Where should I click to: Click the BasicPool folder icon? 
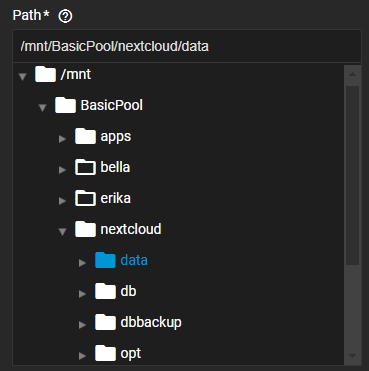click(x=65, y=105)
